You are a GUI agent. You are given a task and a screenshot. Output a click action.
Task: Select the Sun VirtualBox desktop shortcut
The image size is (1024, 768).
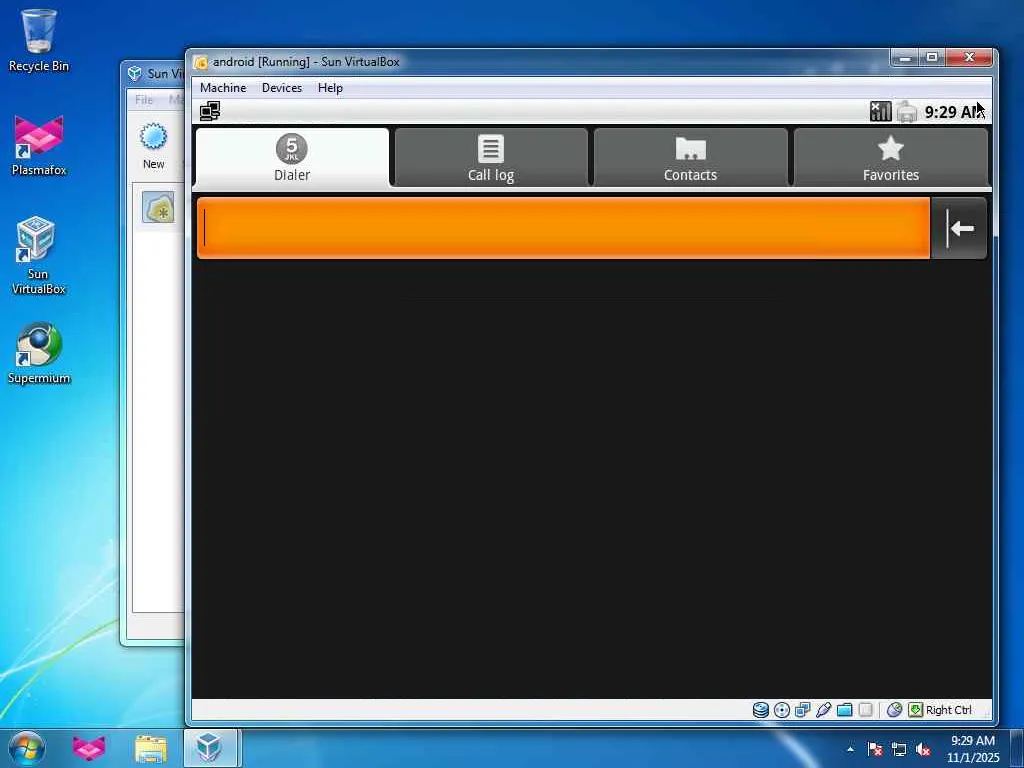click(x=39, y=256)
